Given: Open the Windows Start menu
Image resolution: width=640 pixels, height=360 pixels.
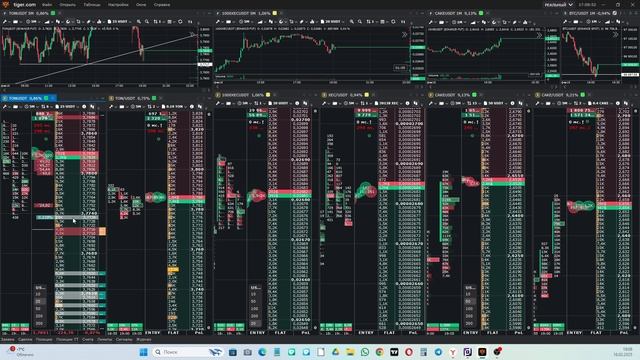Looking at the screenshot, I should coord(143,352).
